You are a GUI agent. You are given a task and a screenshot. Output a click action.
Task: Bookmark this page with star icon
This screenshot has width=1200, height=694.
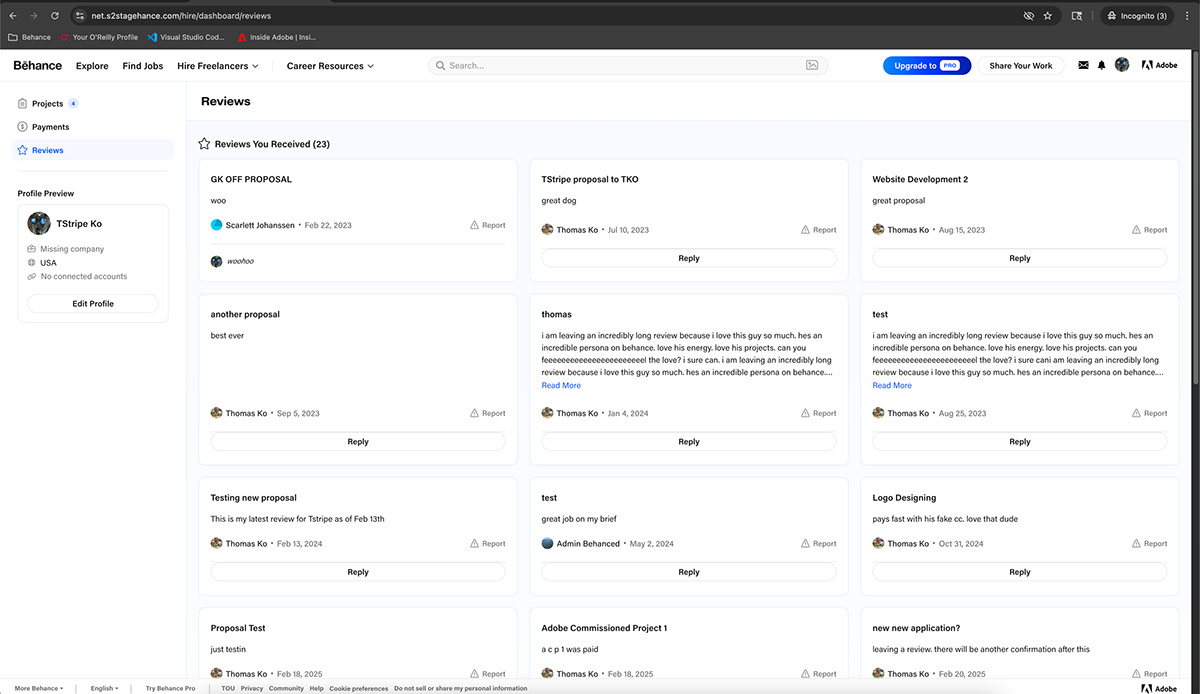[1047, 16]
